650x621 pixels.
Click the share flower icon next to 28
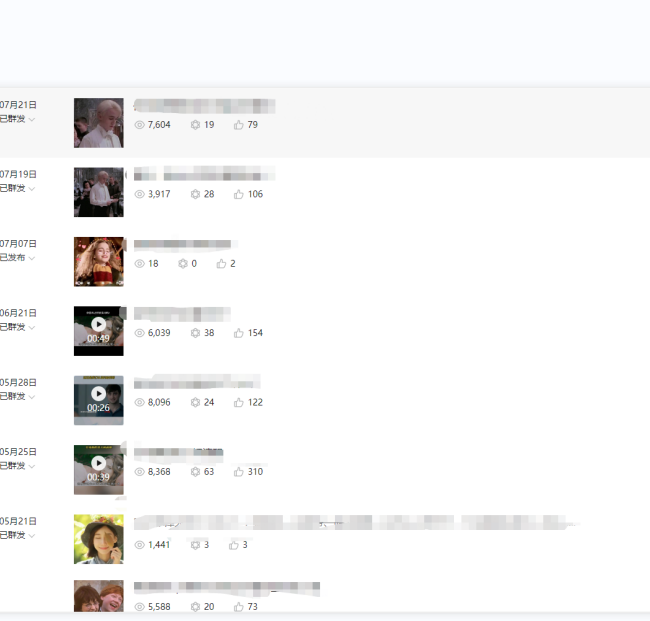point(195,194)
